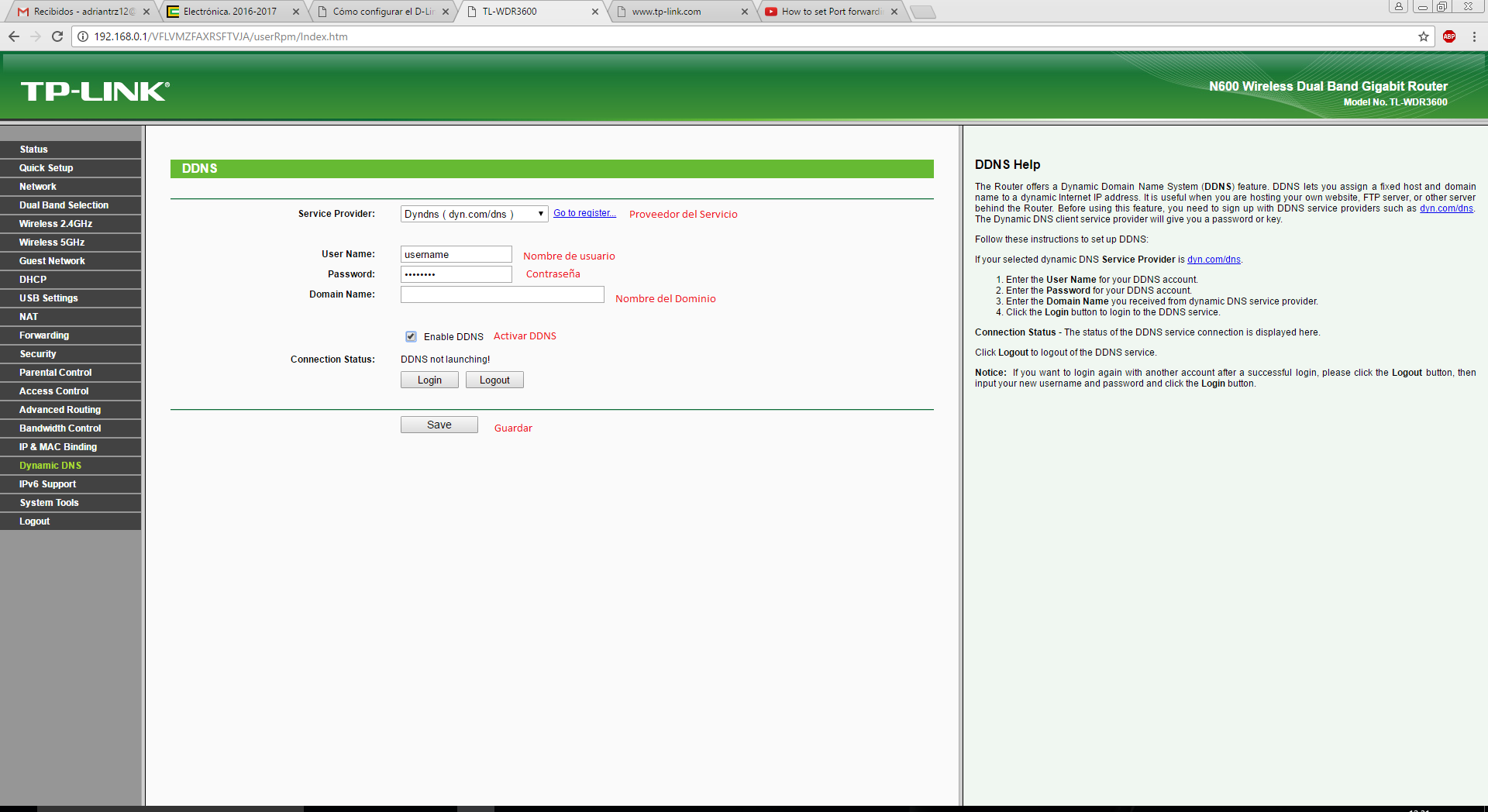1488x812 pixels.
Task: Click the Password field
Action: (456, 274)
